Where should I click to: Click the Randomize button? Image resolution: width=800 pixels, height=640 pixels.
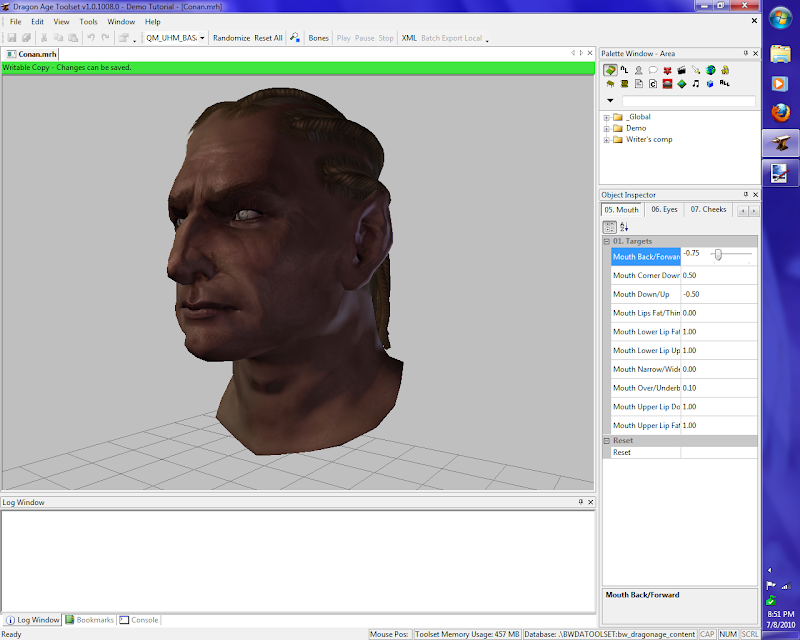(x=231, y=38)
